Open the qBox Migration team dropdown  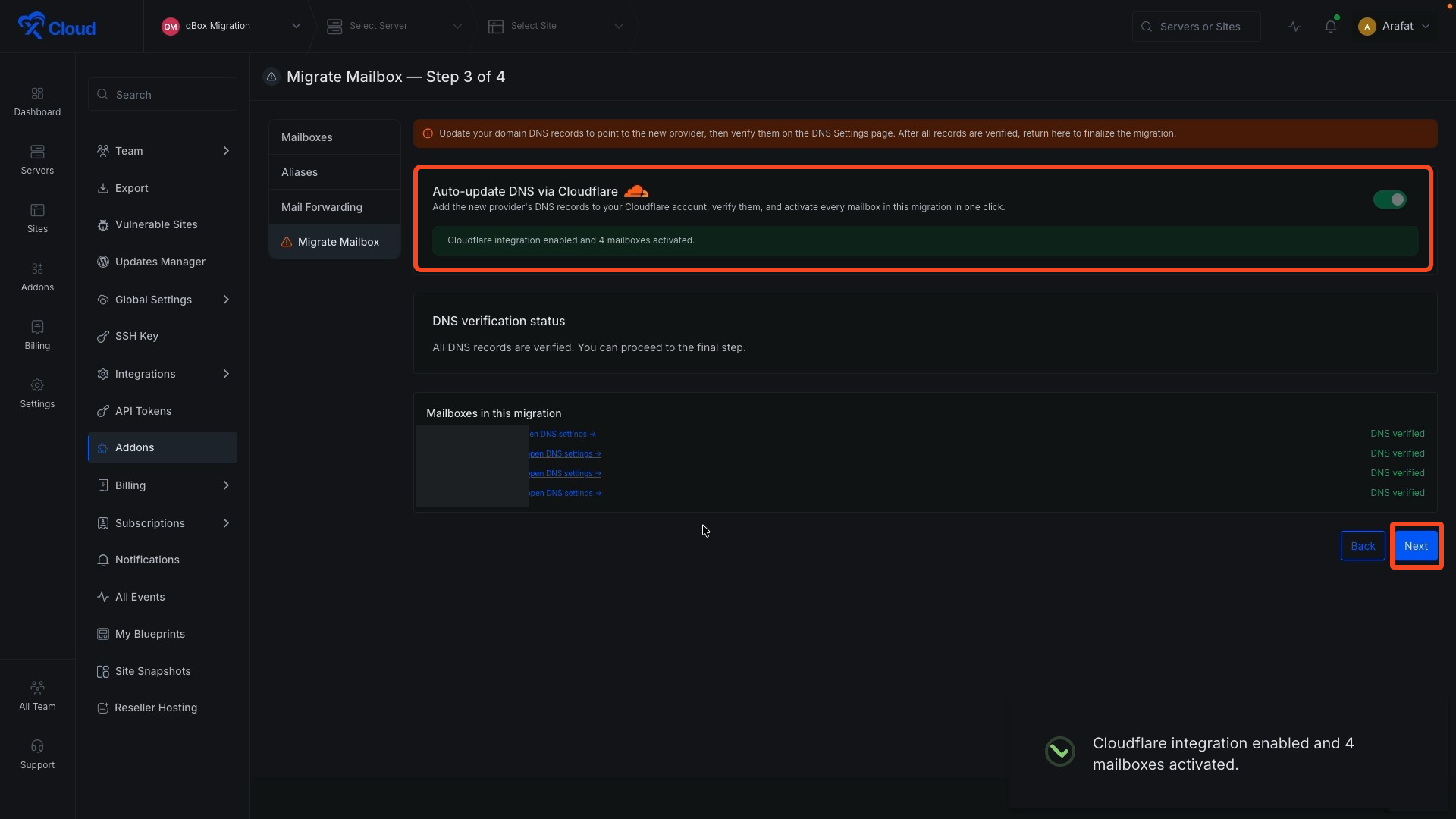point(231,26)
